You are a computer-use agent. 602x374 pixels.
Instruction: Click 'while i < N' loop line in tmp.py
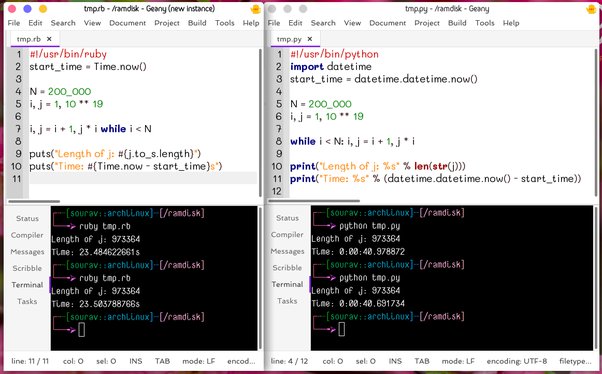pos(352,141)
